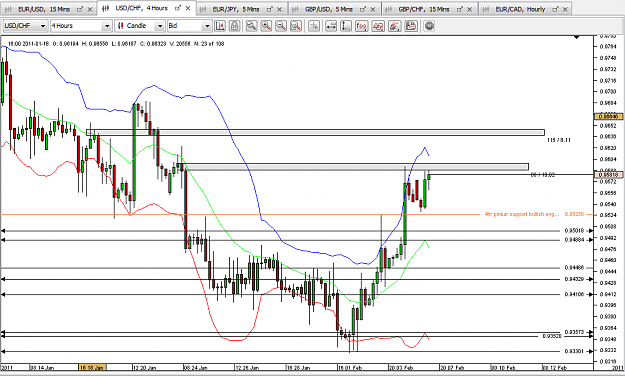Click the highlighted '16:18 Jan' date on time axis
The width and height of the screenshot is (625, 376).
pyautogui.click(x=92, y=367)
